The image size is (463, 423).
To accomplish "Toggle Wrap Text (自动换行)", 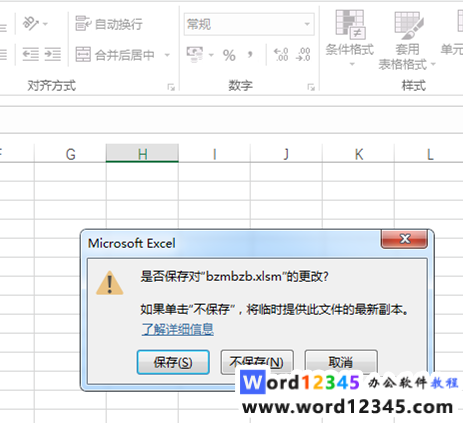I will 109,24.
